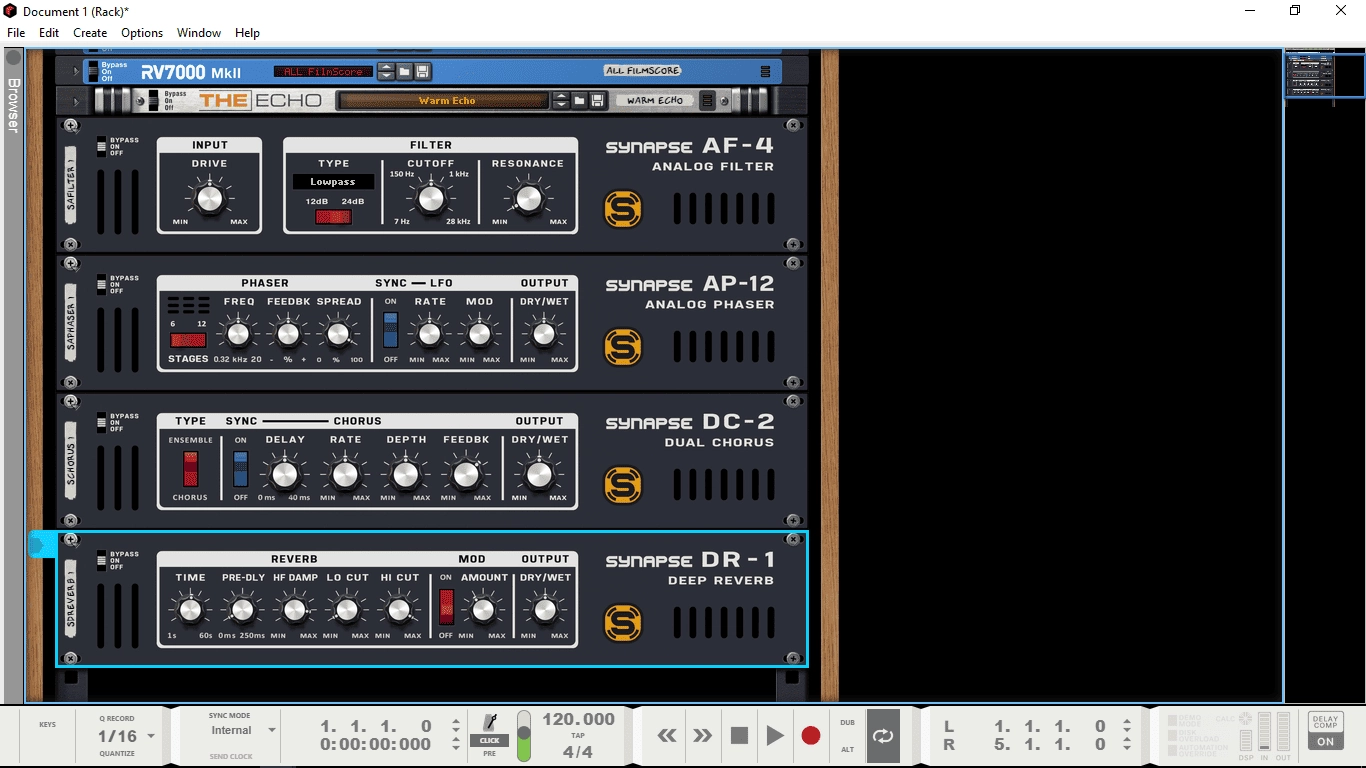This screenshot has width=1366, height=768.
Task: Toggle DC-2 chorus sync switch
Action: (240, 467)
